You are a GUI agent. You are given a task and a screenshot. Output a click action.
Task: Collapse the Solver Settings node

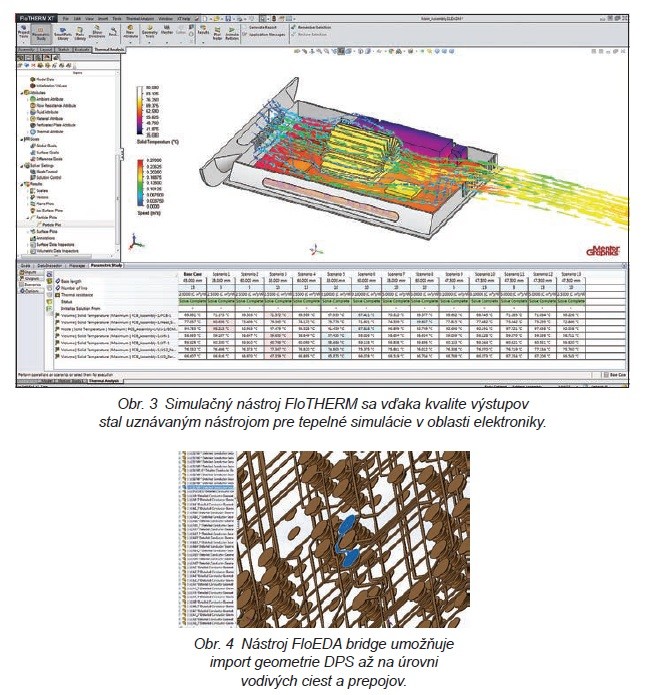[22, 166]
